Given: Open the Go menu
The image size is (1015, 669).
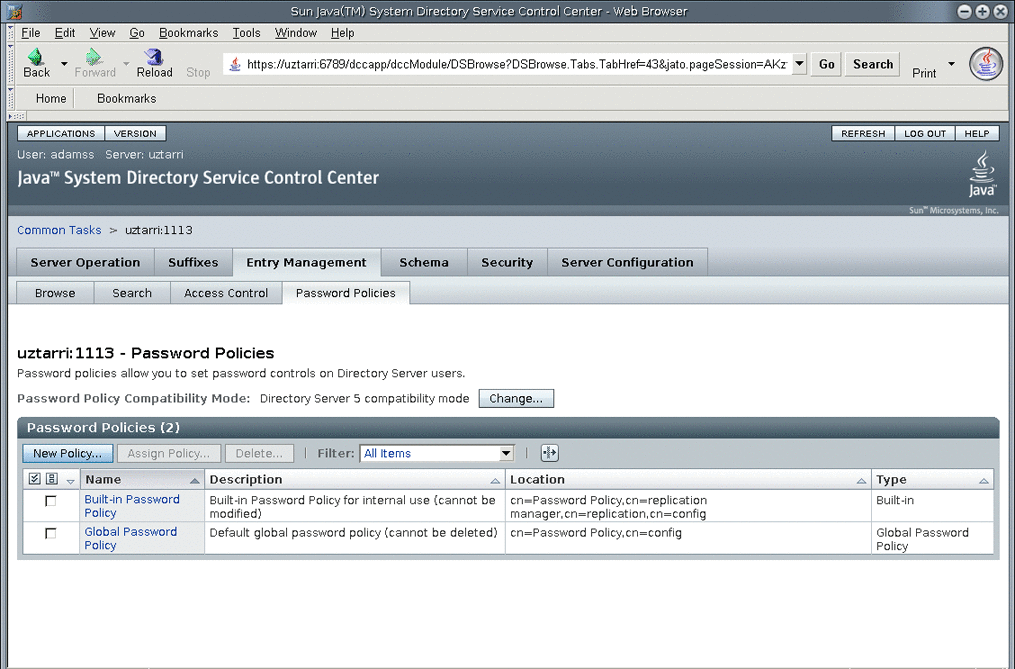Looking at the screenshot, I should click(x=137, y=32).
